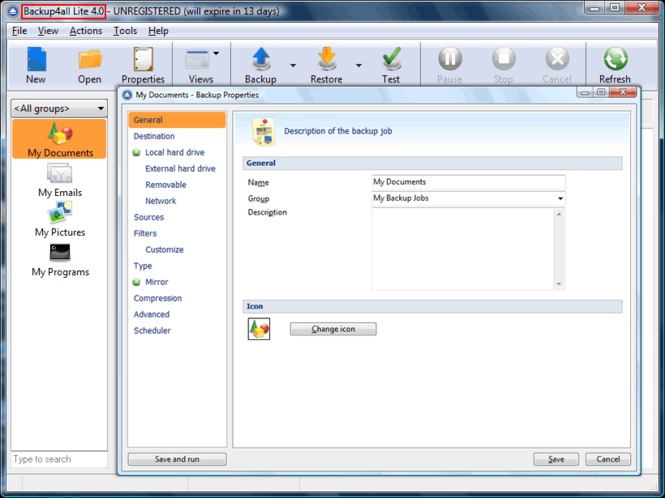Screen dimensions: 665x498
Task: Click the Name field containing My Documents
Action: click(468, 182)
